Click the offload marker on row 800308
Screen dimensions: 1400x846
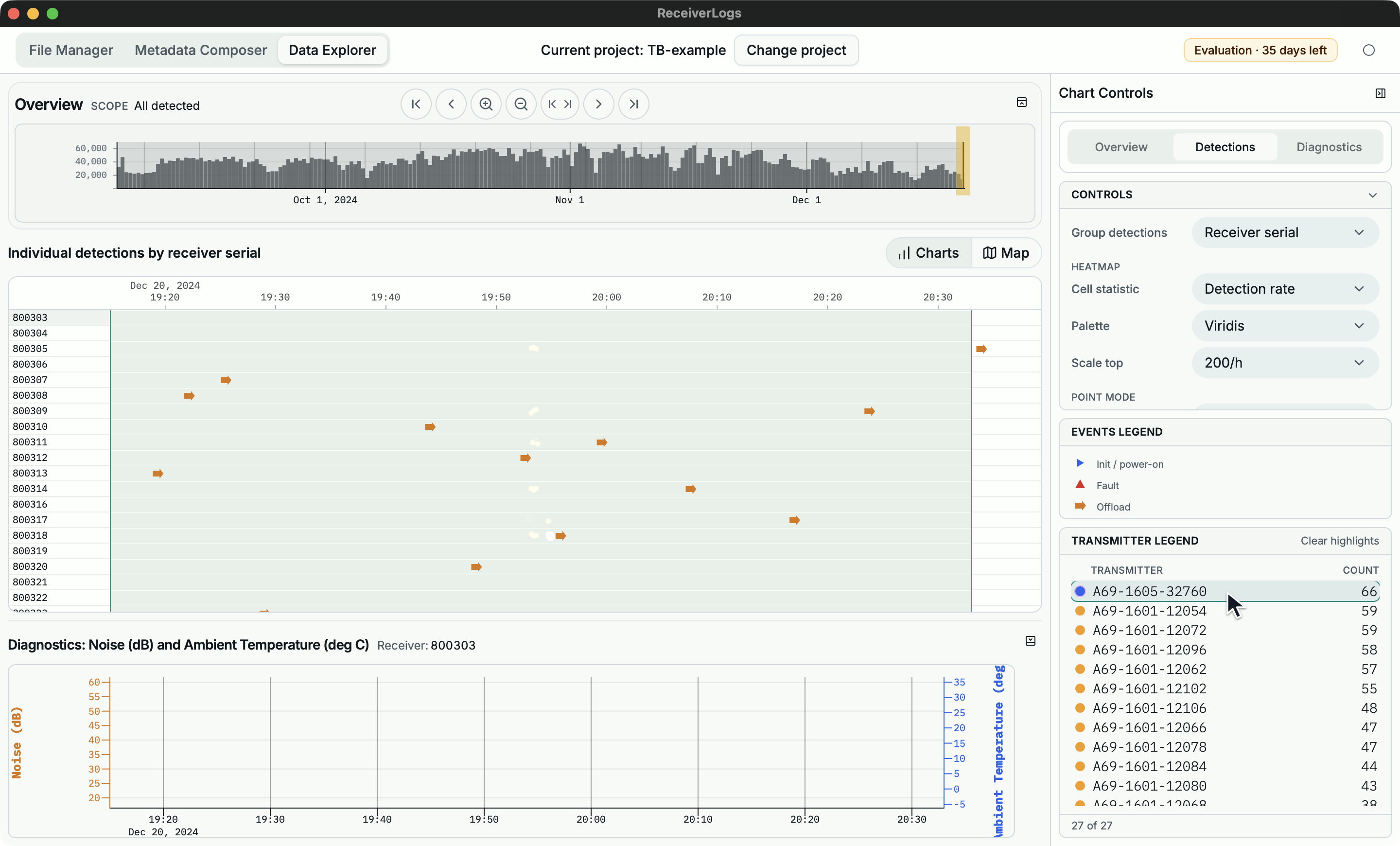[189, 395]
